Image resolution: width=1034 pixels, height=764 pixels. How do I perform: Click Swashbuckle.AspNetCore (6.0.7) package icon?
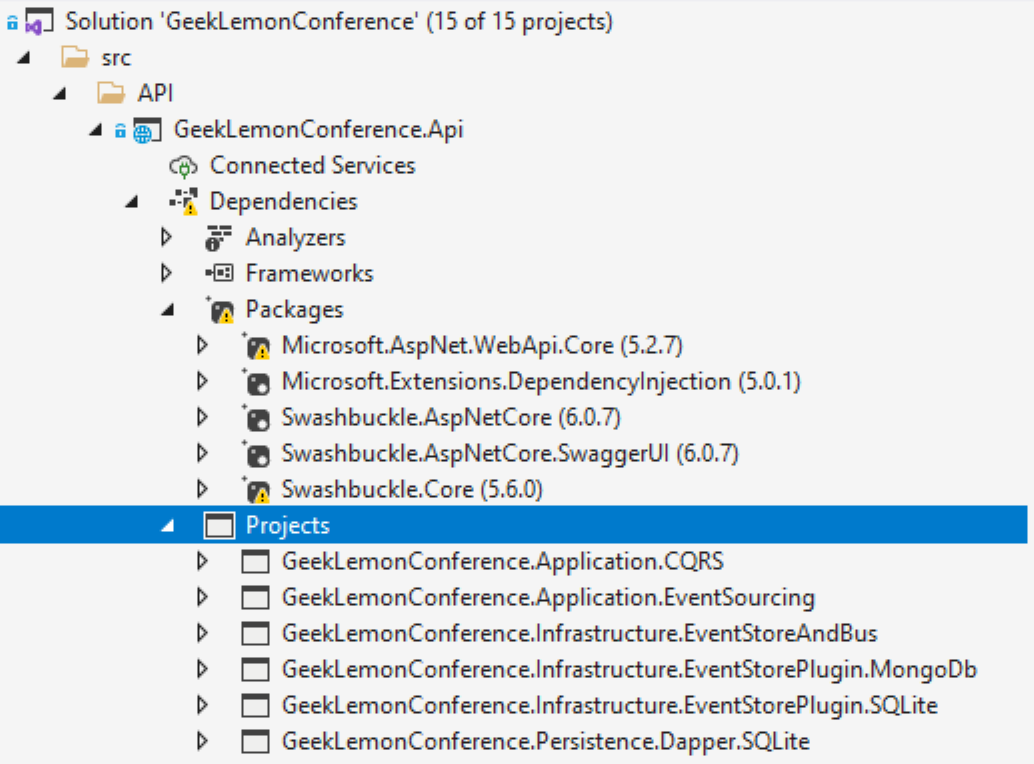(x=256, y=418)
